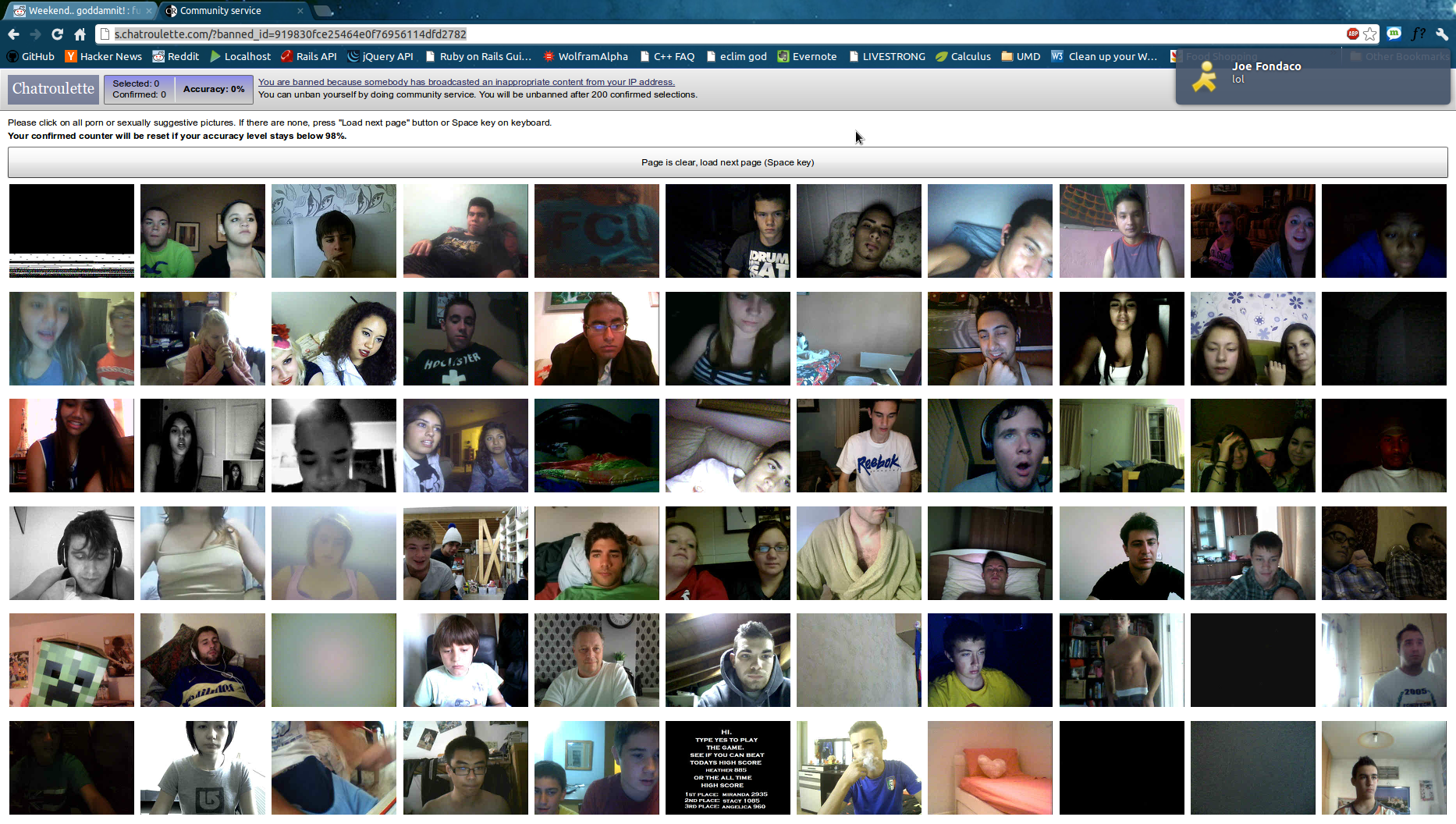Select the 'Type yes to play' high score thumbnail

point(728,768)
